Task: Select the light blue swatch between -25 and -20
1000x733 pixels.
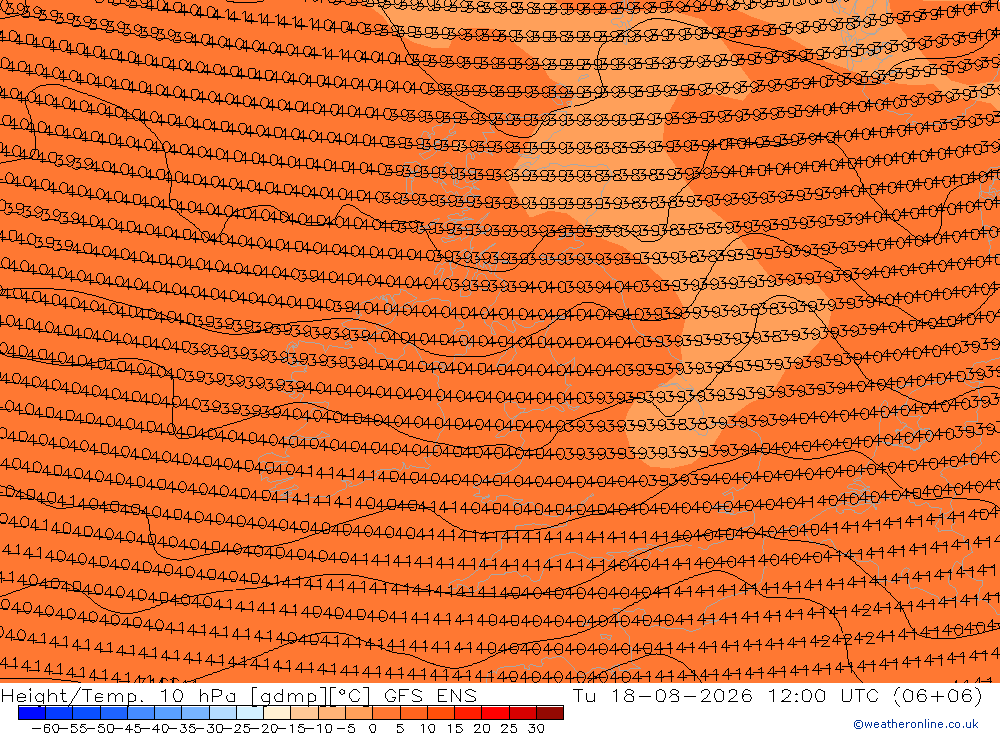Action: [250, 713]
